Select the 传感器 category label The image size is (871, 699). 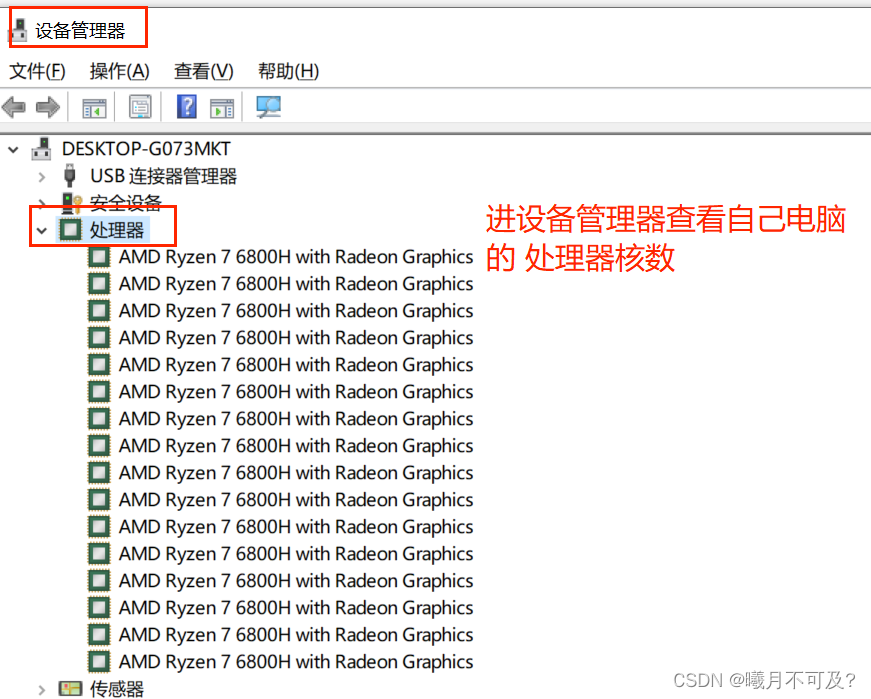[x=117, y=689]
